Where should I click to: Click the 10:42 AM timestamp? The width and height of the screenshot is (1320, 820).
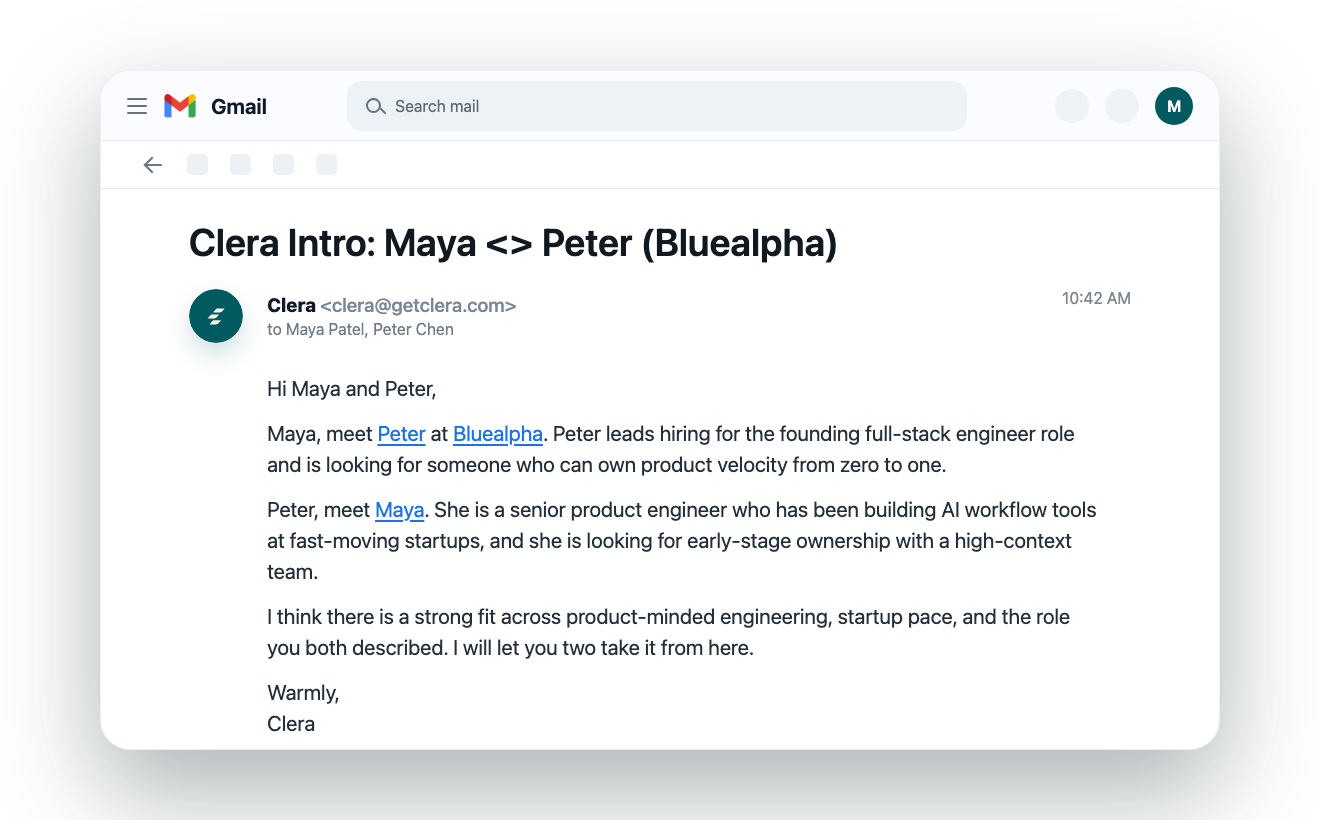click(1096, 298)
